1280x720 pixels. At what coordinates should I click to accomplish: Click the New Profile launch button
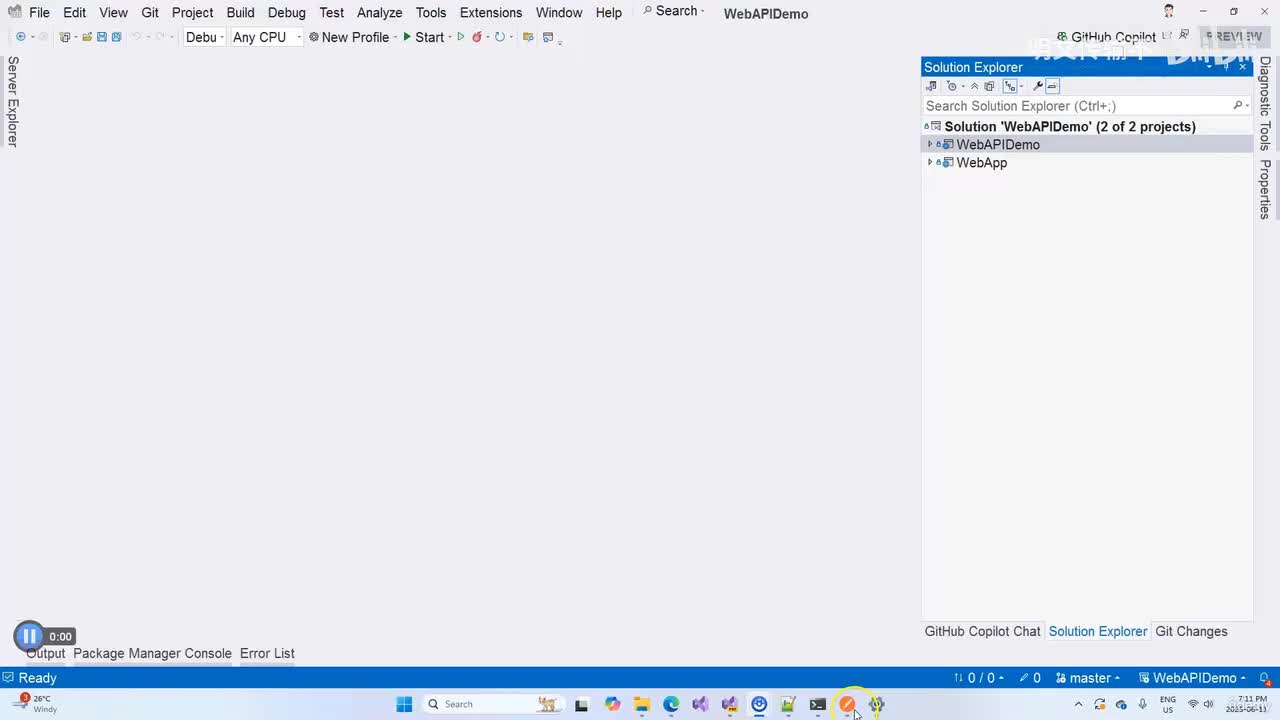[x=349, y=37]
